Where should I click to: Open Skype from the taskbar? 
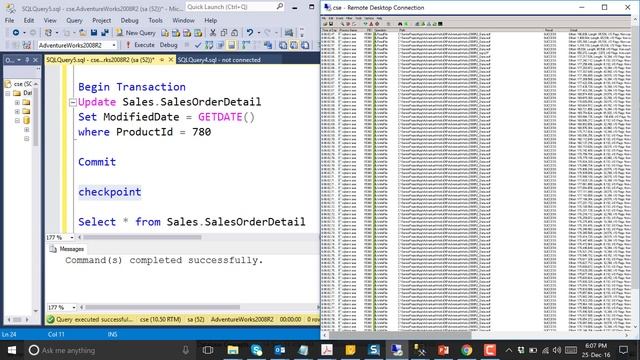point(256,350)
